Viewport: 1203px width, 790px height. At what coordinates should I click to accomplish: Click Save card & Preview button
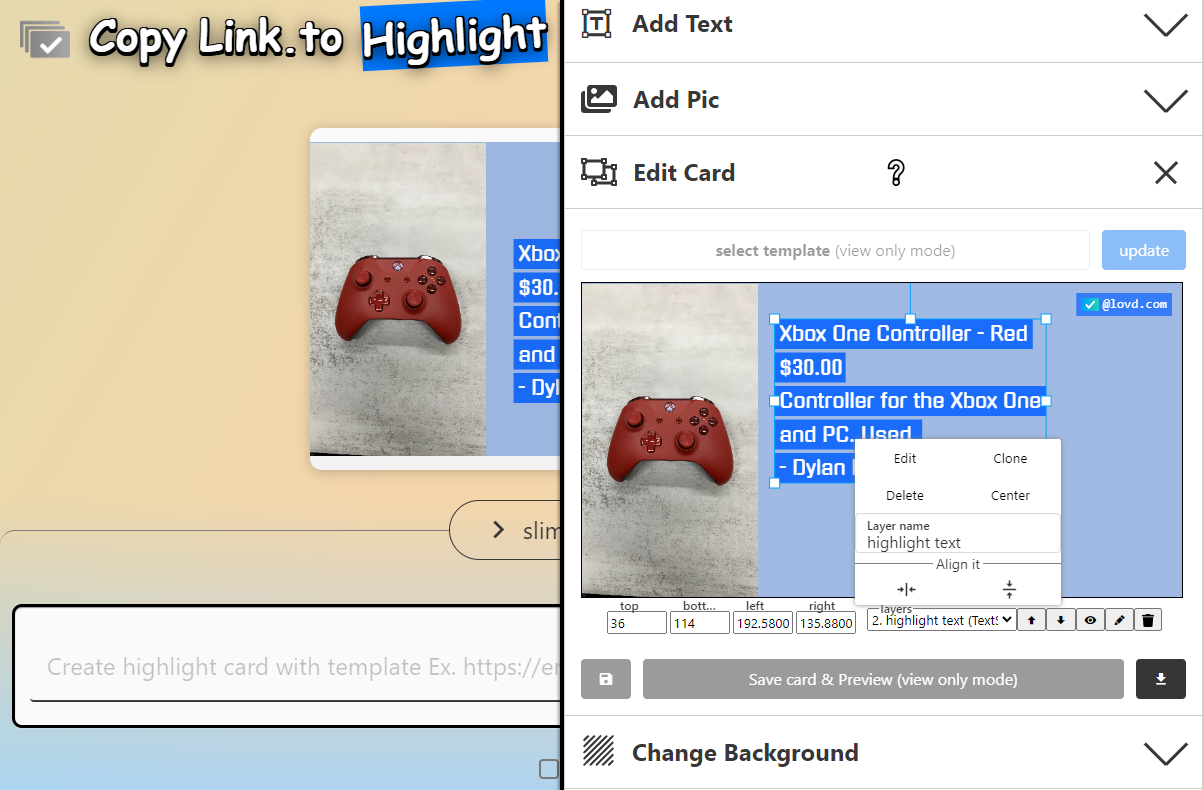point(883,679)
